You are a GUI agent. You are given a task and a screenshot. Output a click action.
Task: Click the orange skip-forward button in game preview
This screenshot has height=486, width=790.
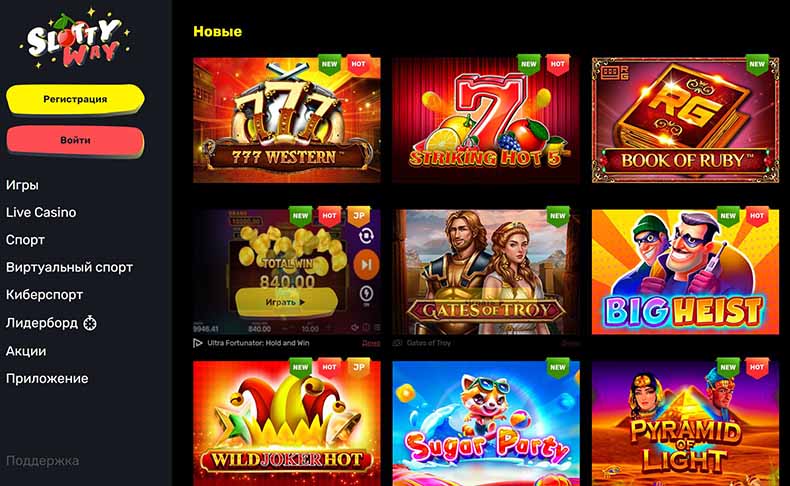tap(366, 264)
